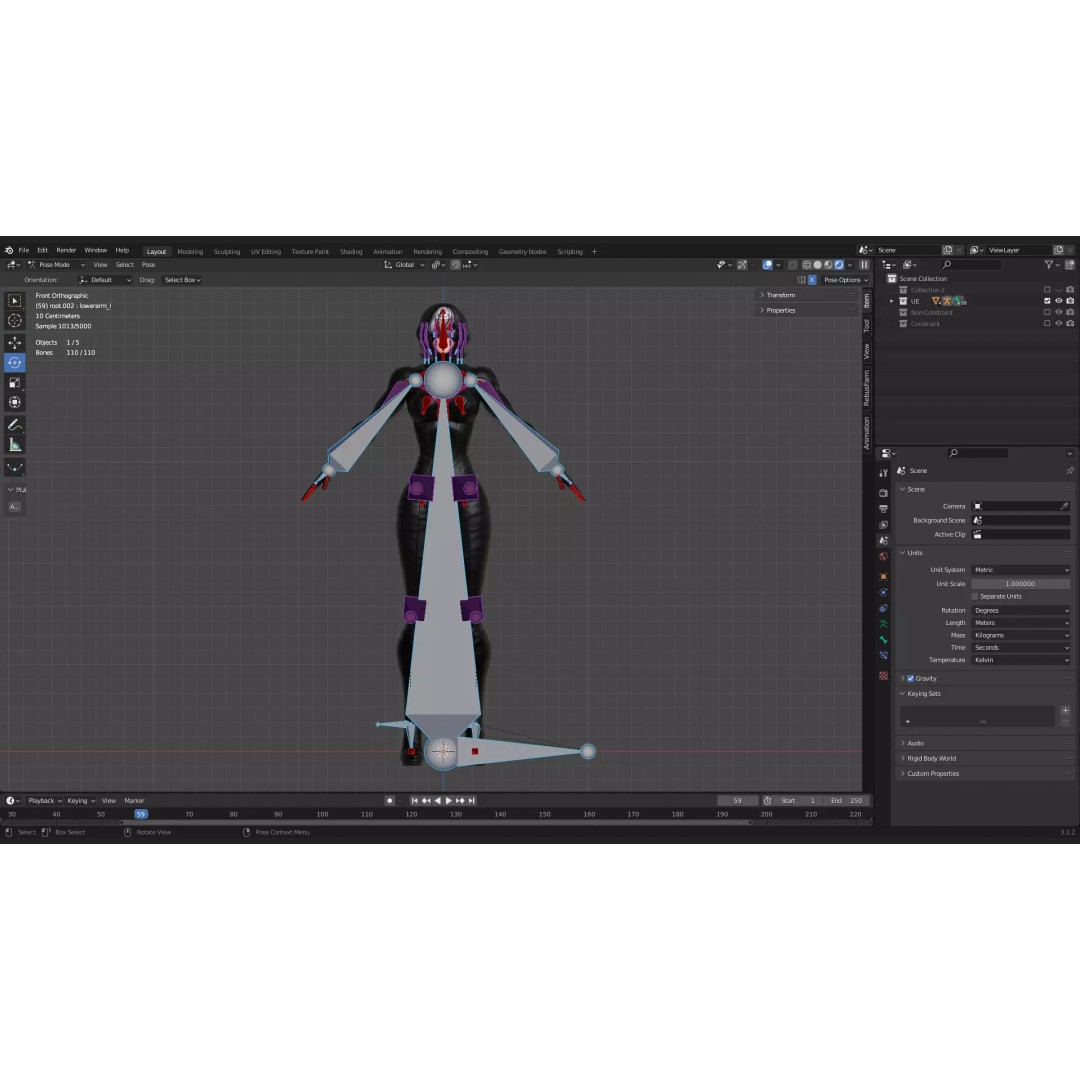
Task: Open the Tool properties tab icon
Action: click(884, 473)
